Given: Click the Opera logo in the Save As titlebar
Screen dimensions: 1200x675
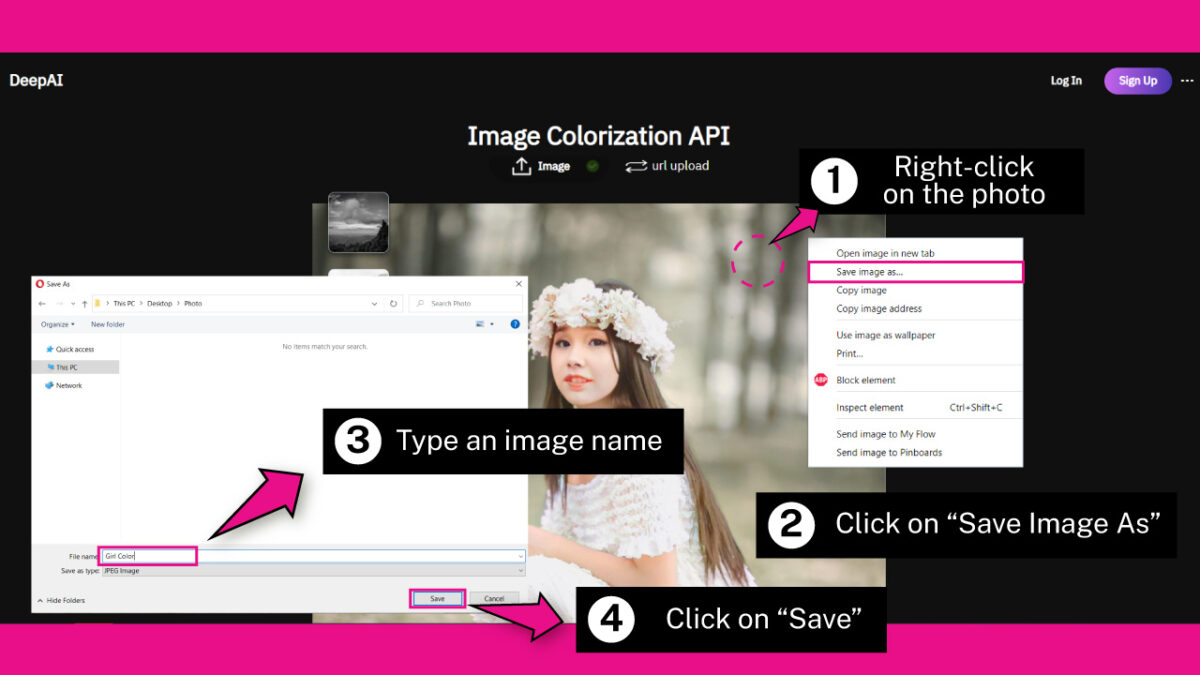Looking at the screenshot, I should [x=38, y=283].
